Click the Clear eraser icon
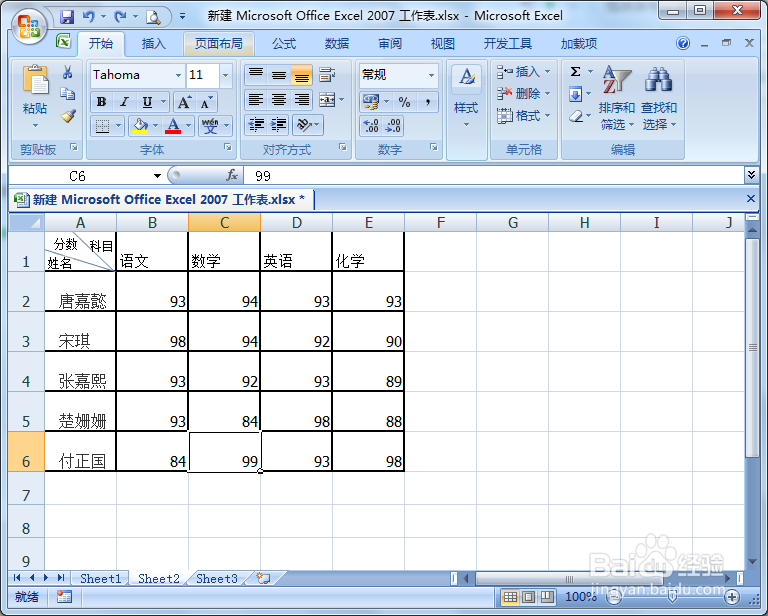768x616 pixels. tap(576, 116)
